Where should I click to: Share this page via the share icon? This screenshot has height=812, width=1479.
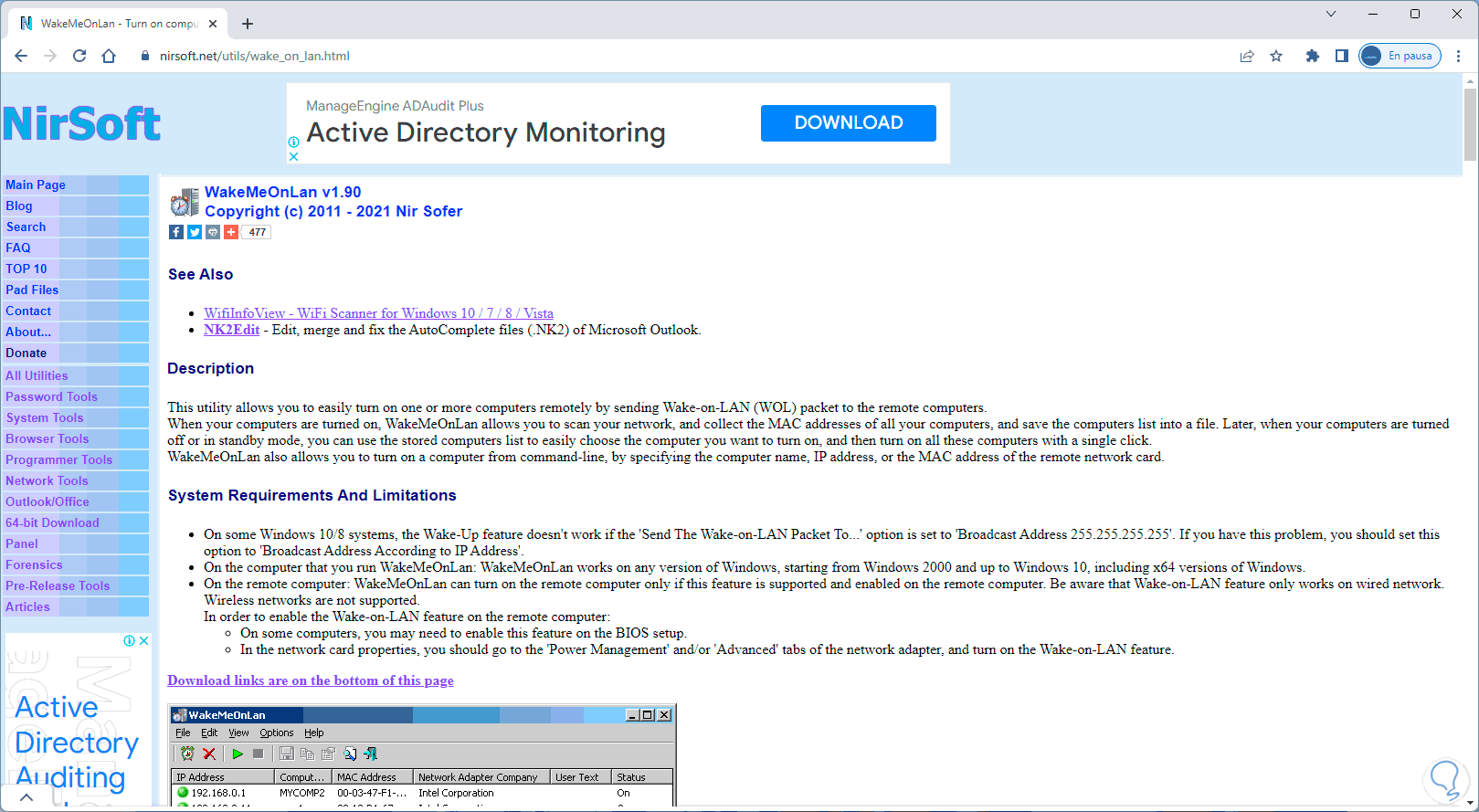1247,56
